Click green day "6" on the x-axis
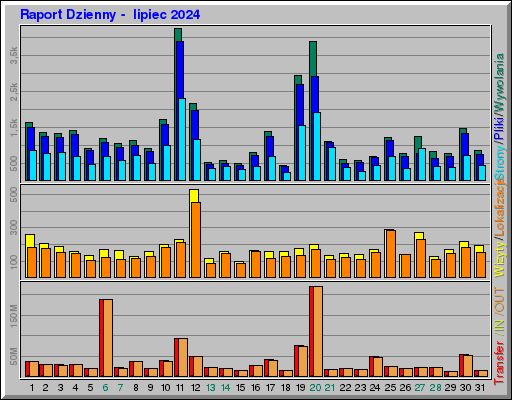The width and height of the screenshot is (512, 400). coord(105,388)
